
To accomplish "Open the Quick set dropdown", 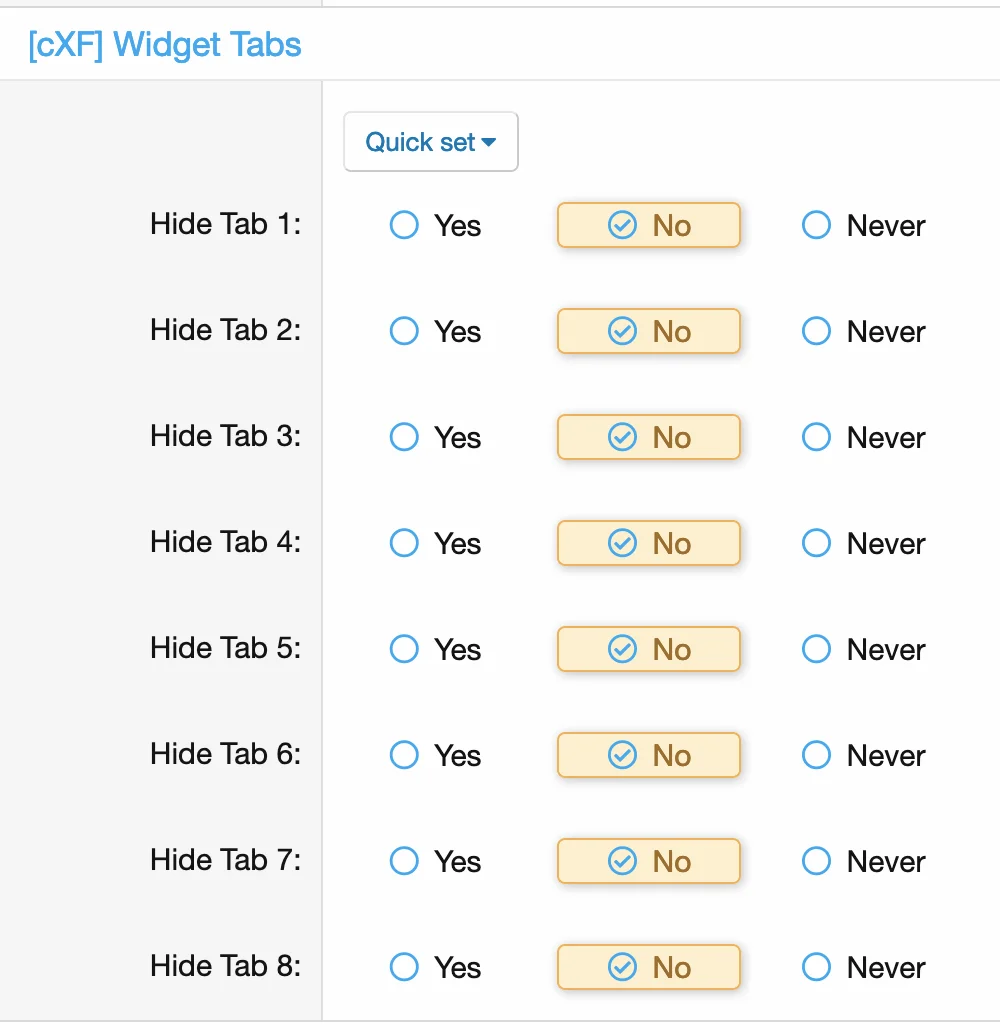I will [x=430, y=141].
